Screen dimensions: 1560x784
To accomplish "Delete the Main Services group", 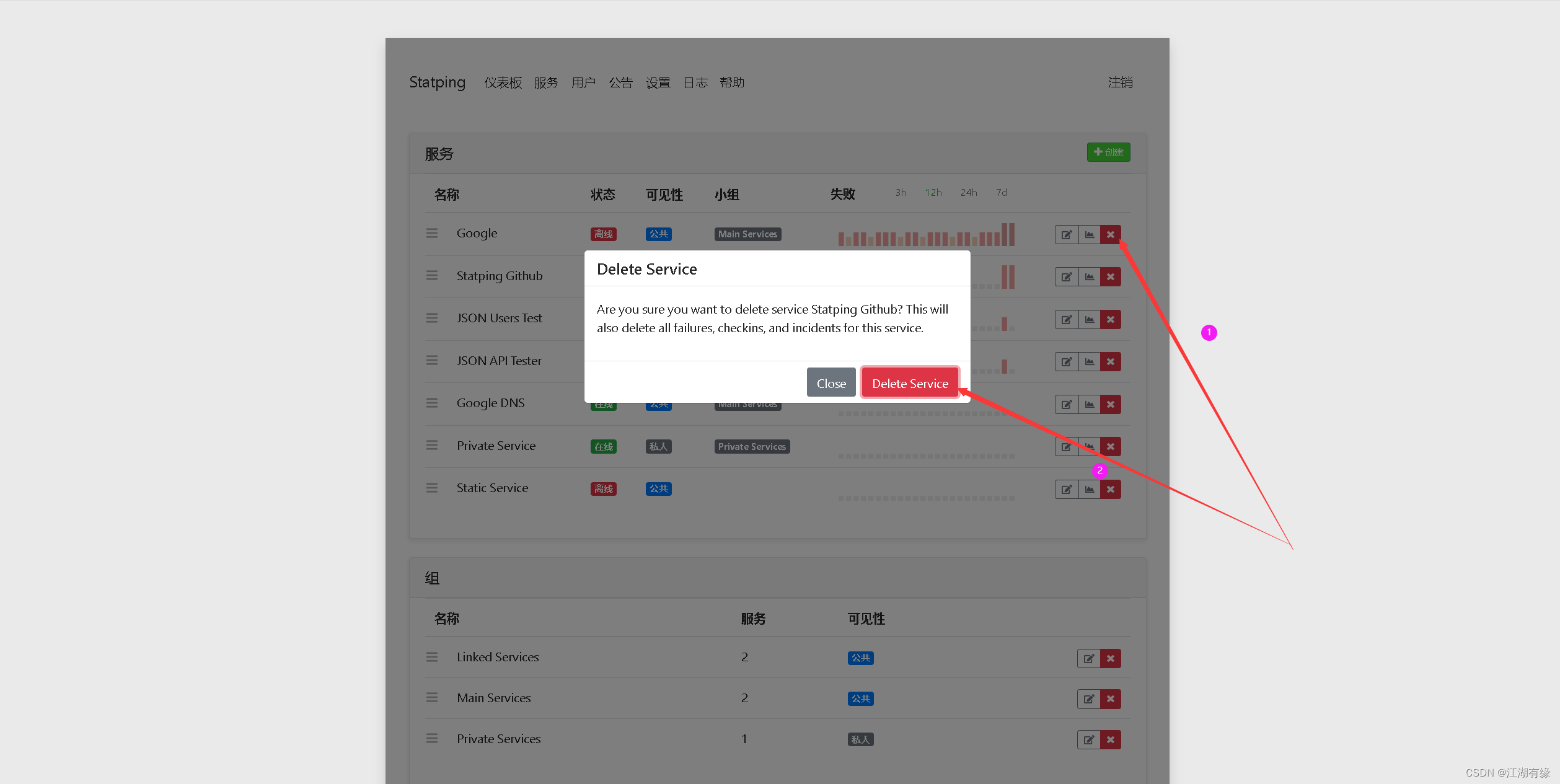I will click(x=1111, y=699).
